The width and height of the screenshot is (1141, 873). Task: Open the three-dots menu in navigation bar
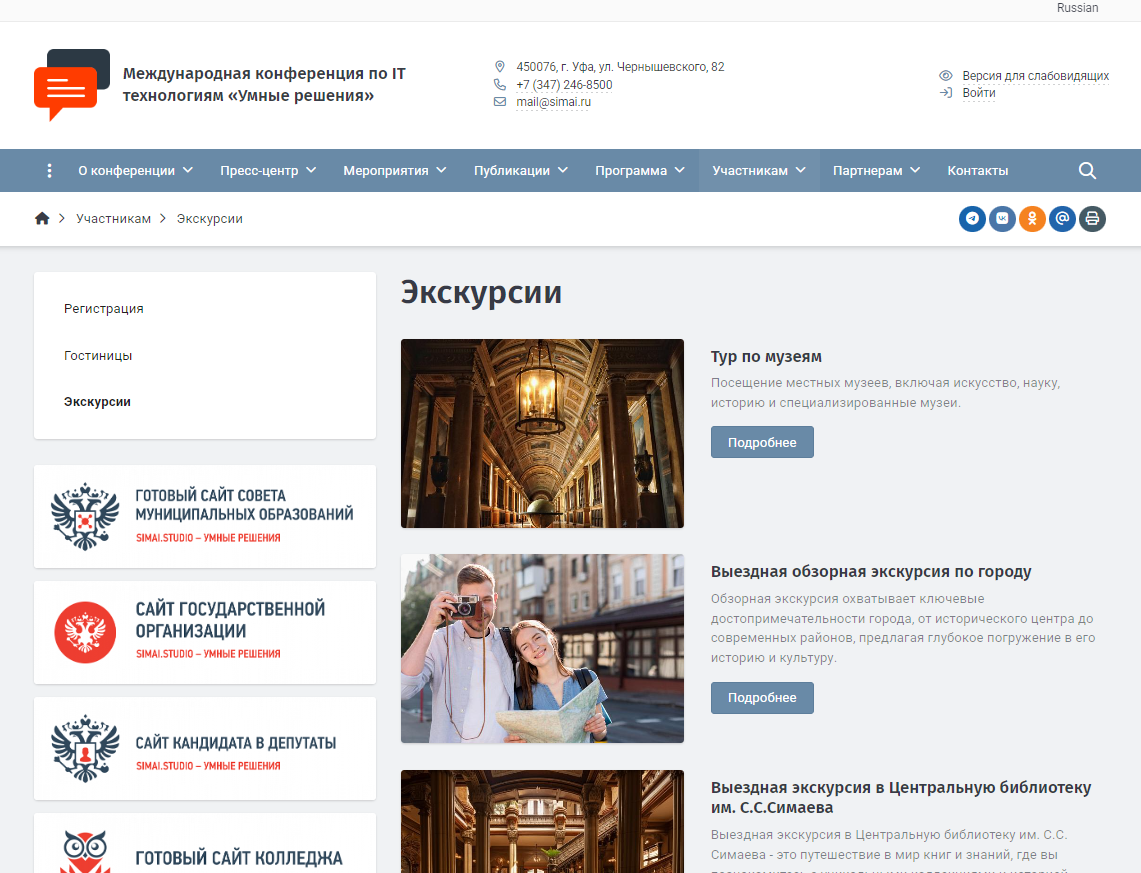tap(49, 171)
